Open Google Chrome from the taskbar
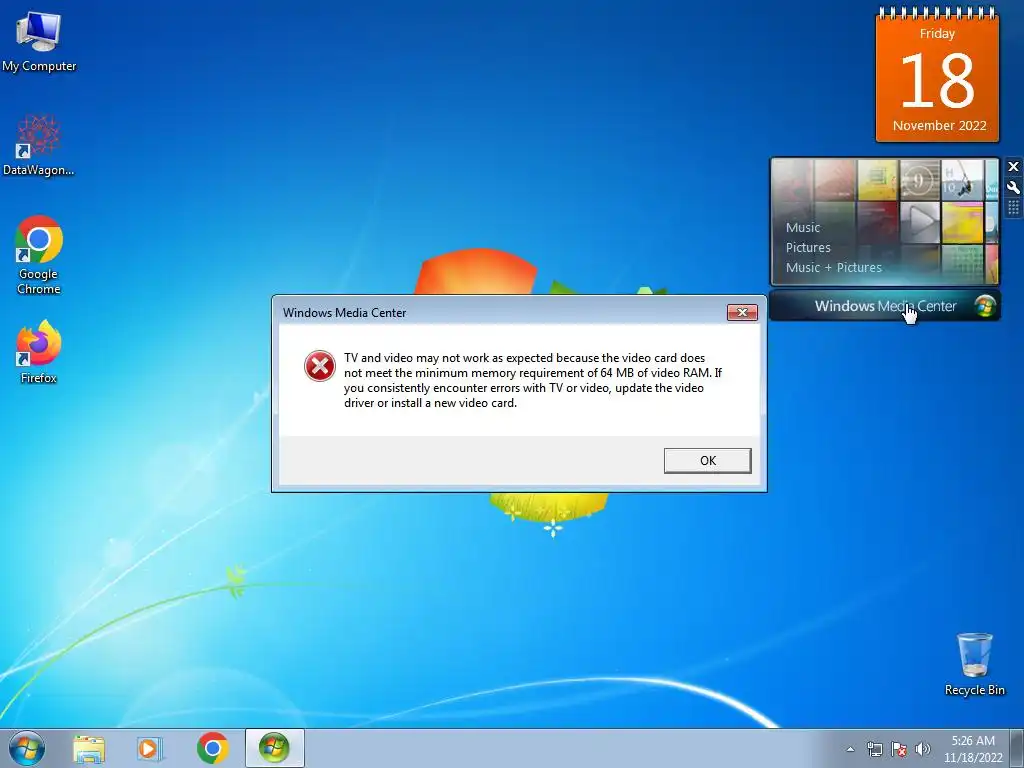1024x768 pixels. click(x=212, y=748)
